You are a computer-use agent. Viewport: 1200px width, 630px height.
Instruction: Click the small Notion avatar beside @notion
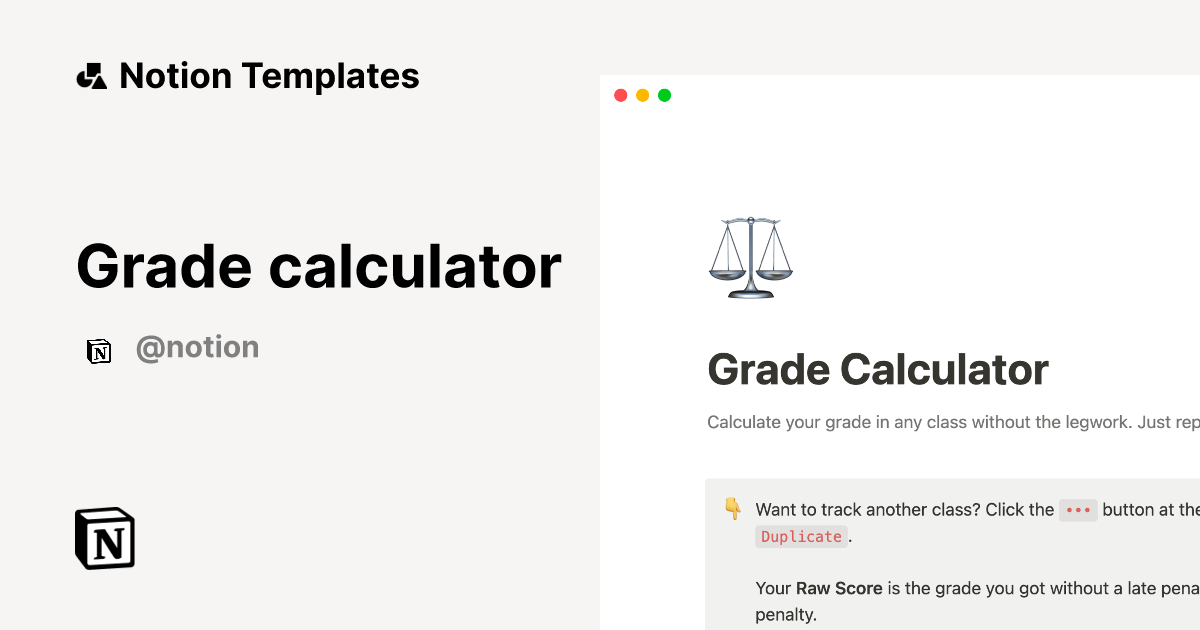tap(99, 351)
